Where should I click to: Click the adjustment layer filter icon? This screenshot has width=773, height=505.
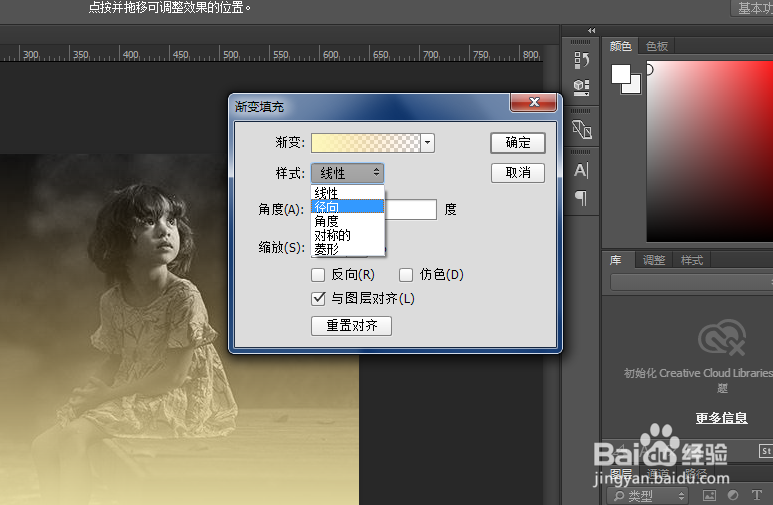733,495
